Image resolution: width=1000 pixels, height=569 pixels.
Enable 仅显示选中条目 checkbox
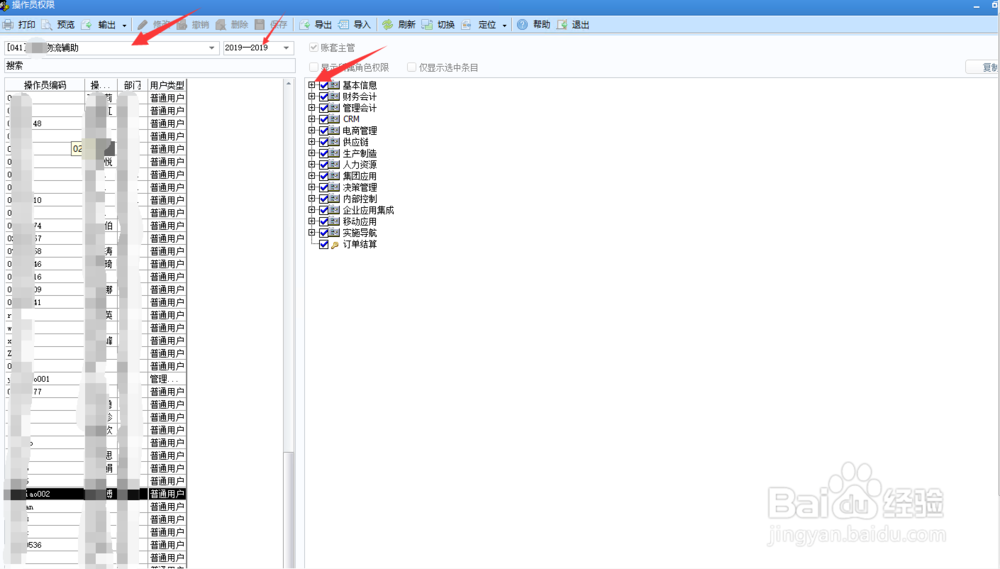click(x=412, y=67)
